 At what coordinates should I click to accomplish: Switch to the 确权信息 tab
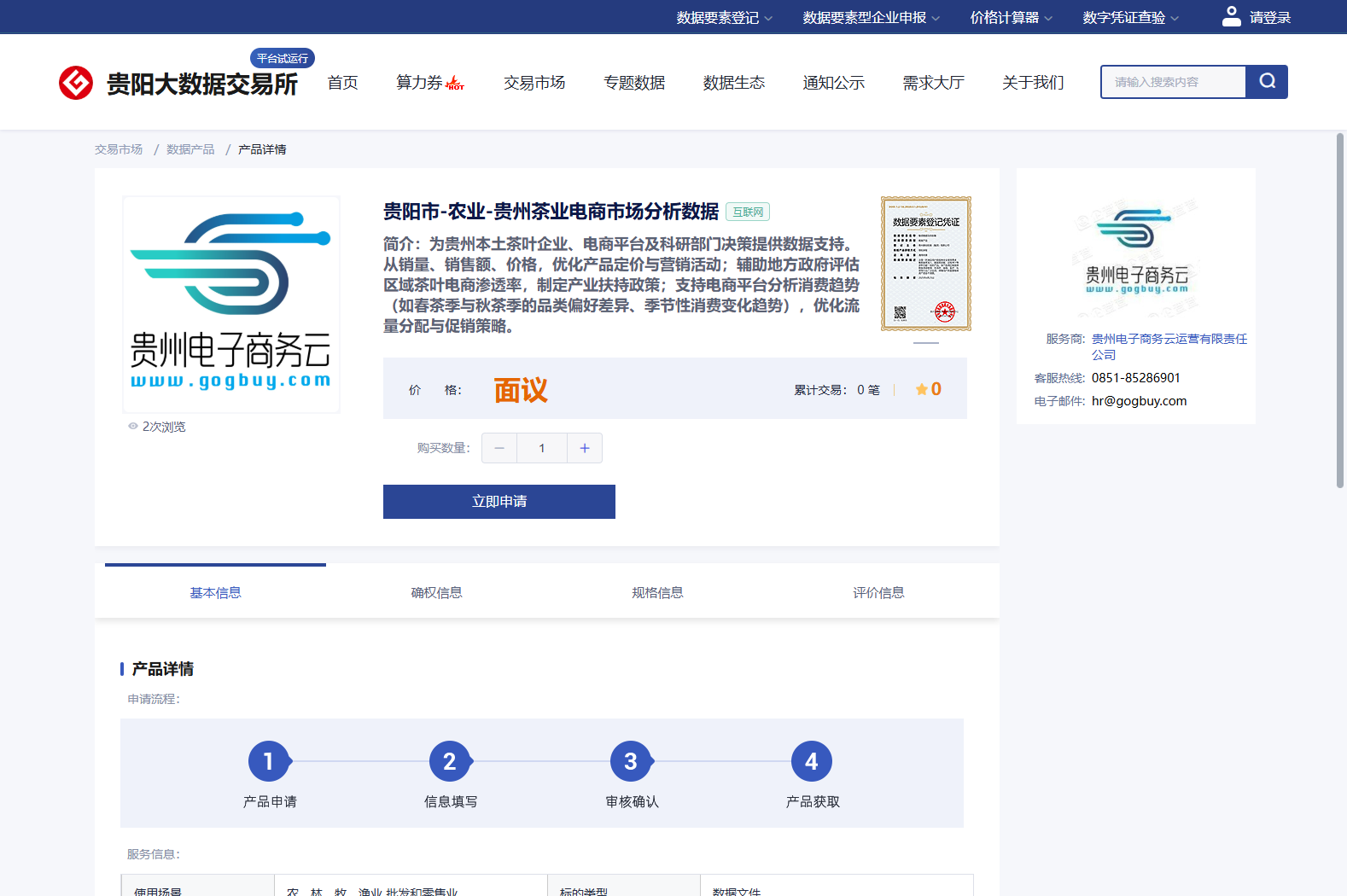[436, 592]
